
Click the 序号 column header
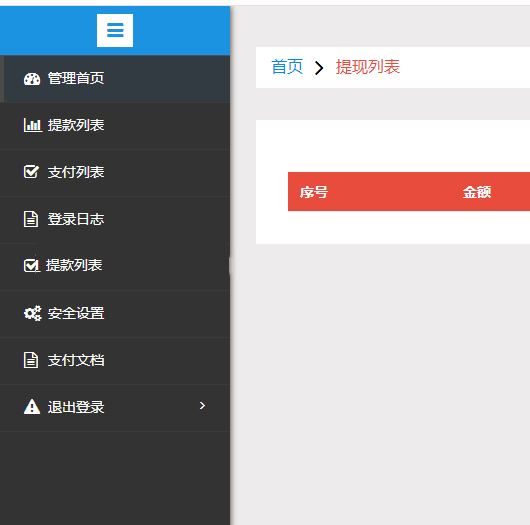pos(314,192)
